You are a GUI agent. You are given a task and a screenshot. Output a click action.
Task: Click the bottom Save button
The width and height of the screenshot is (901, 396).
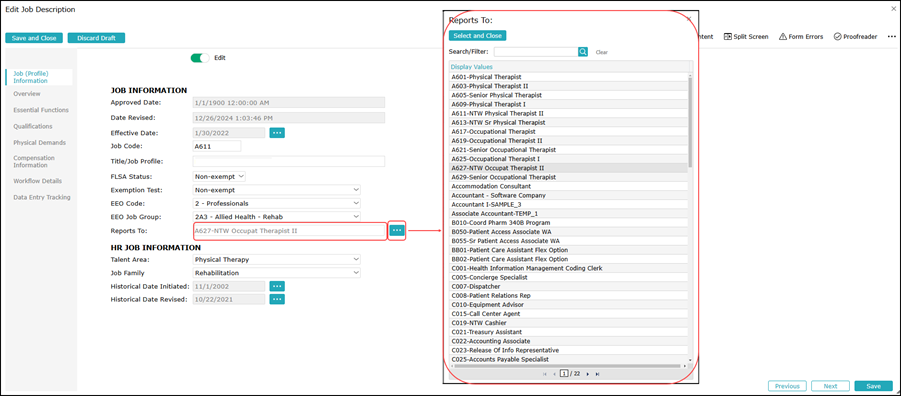pos(873,386)
